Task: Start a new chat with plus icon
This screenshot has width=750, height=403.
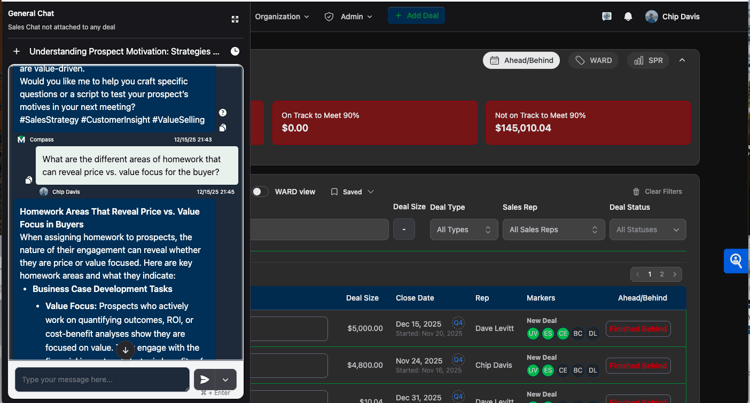Action: [x=16, y=51]
